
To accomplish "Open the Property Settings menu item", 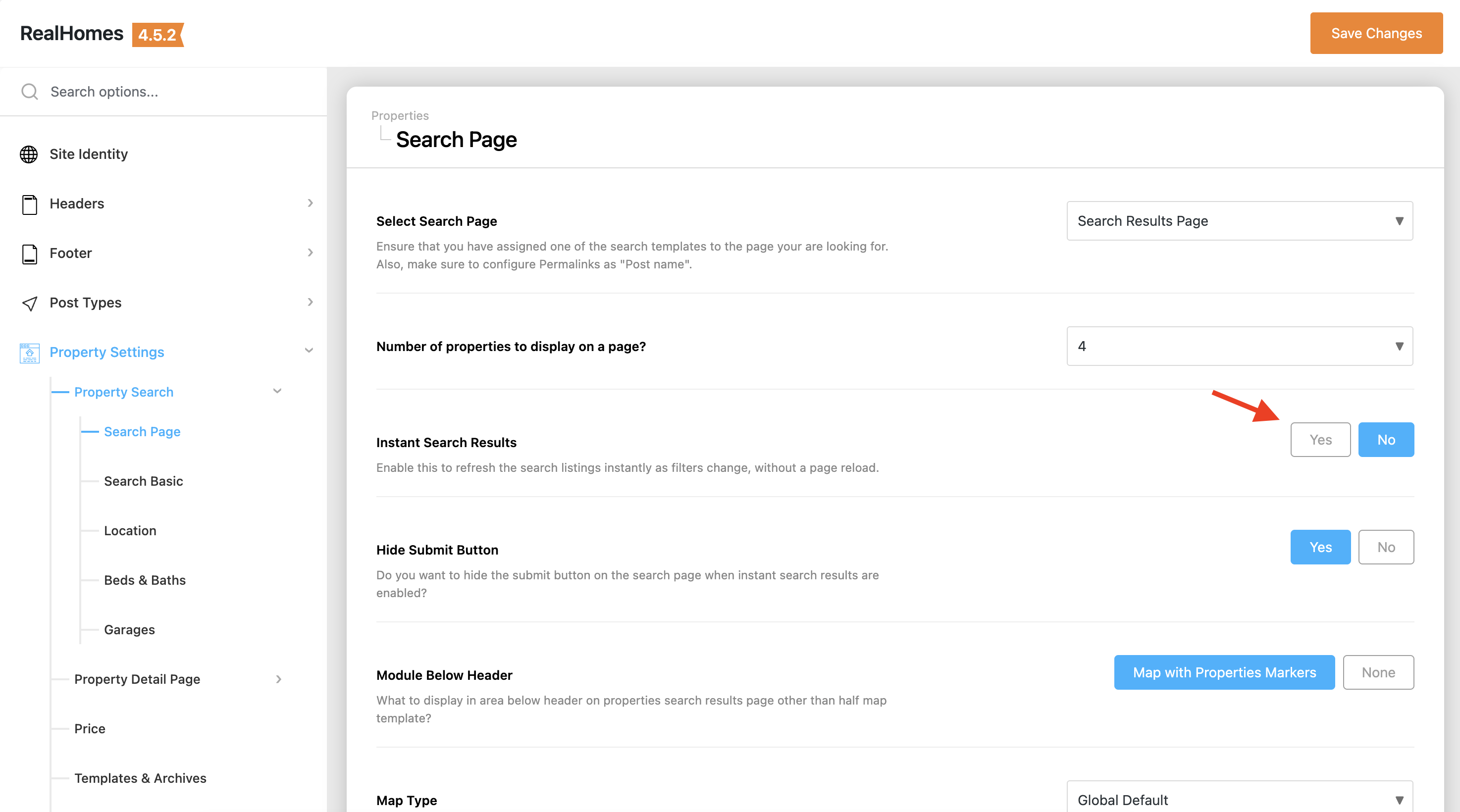I will [107, 352].
